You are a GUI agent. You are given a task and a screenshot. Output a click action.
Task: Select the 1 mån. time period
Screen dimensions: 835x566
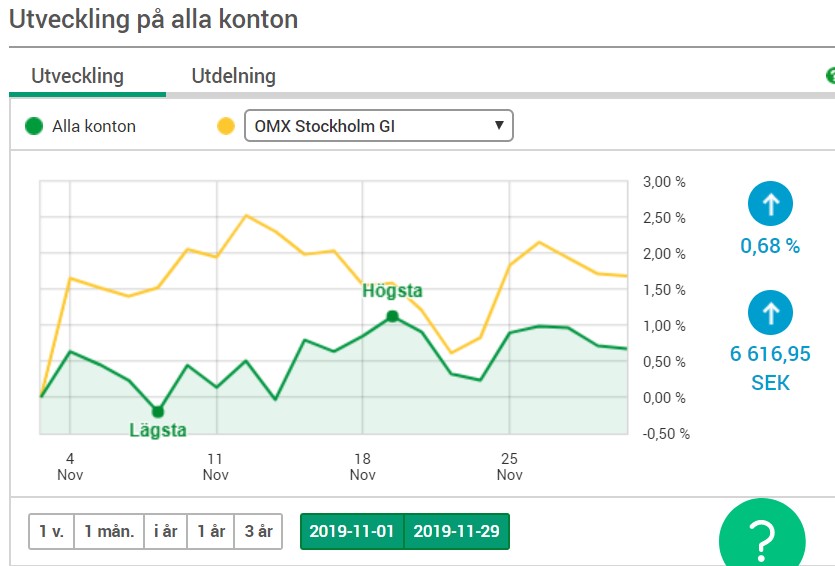click(x=109, y=531)
